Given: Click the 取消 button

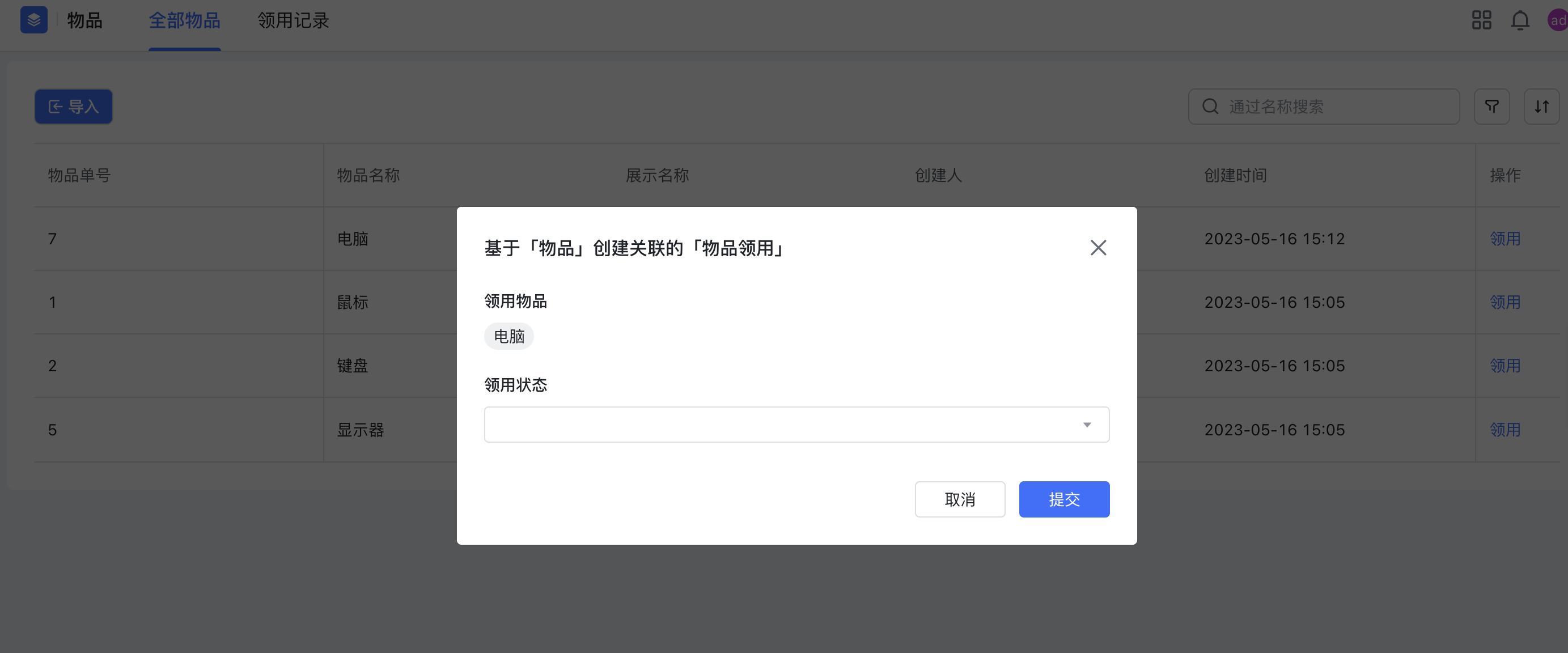Looking at the screenshot, I should [x=960, y=499].
